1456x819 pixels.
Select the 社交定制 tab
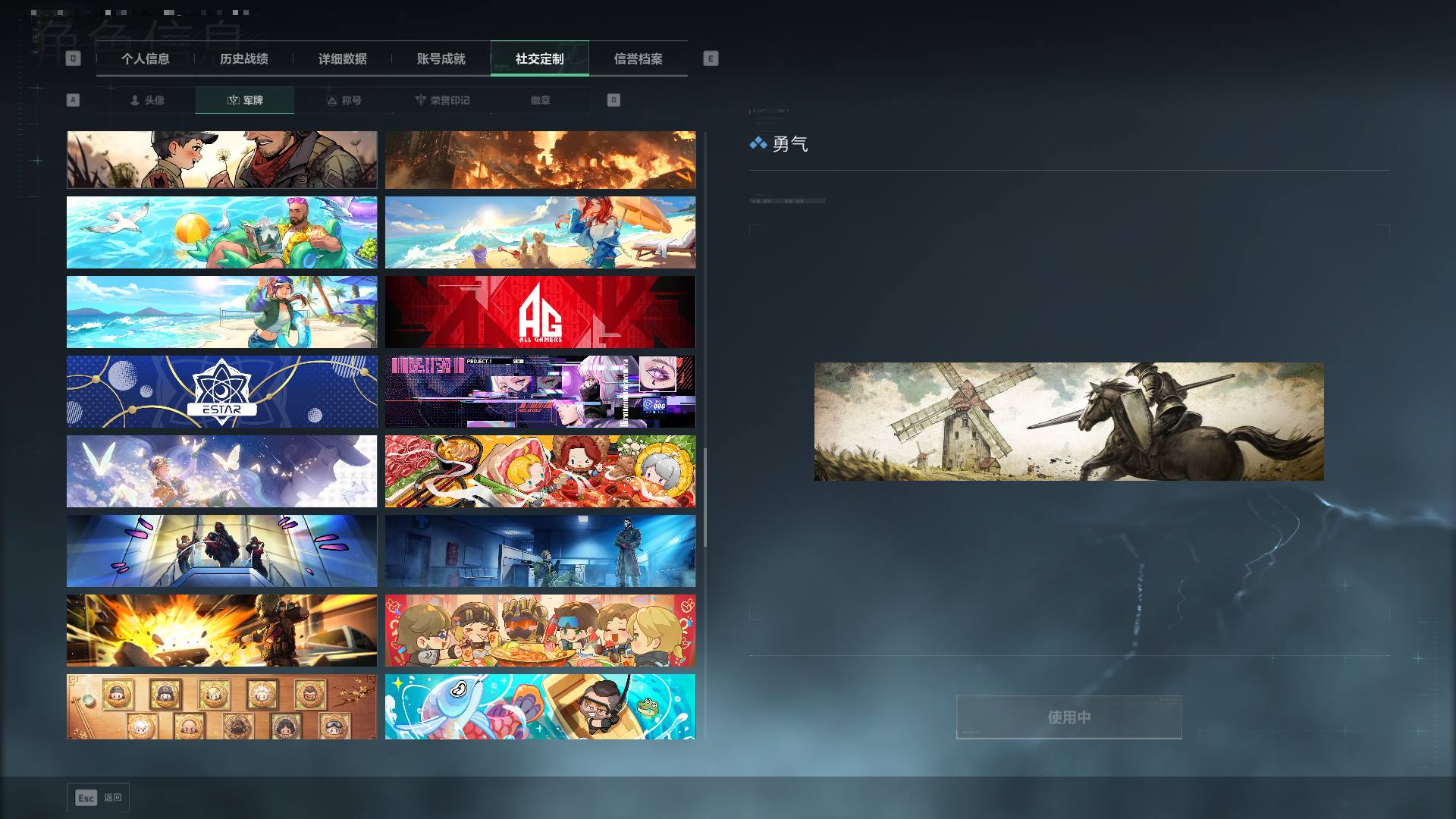click(539, 58)
